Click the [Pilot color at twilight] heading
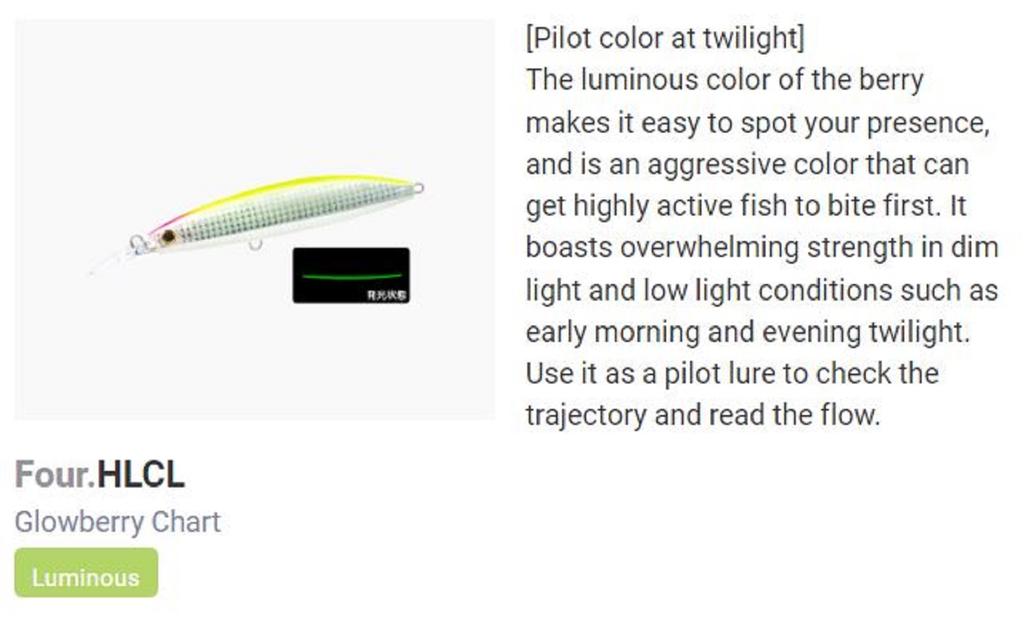 [x=664, y=38]
